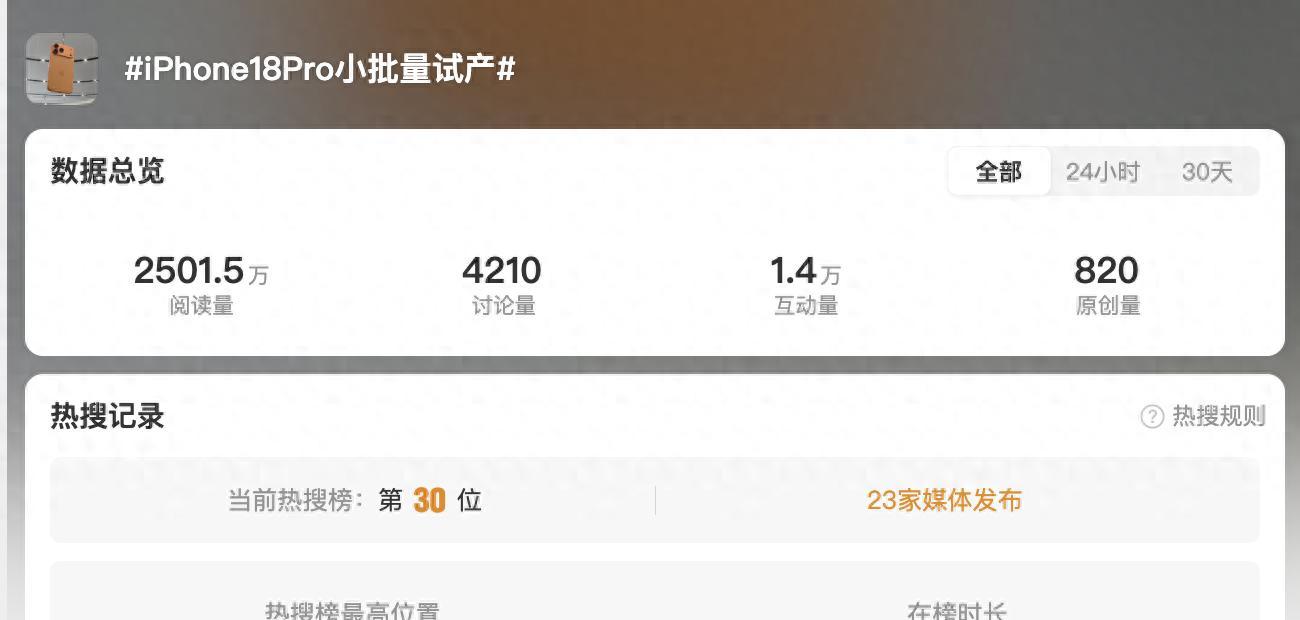This screenshot has width=1300, height=620.
Task: Click the 原创量 caption text
Action: pos(1108,306)
